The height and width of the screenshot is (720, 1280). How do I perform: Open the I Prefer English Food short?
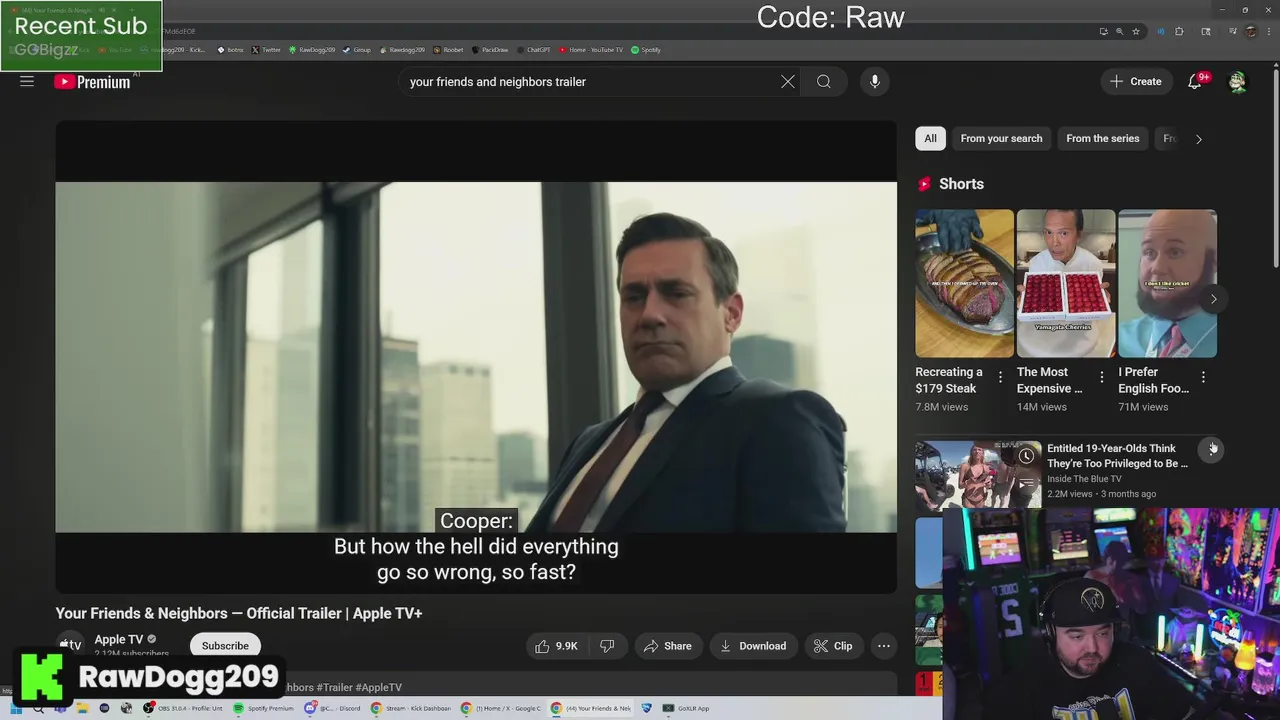click(x=1167, y=283)
